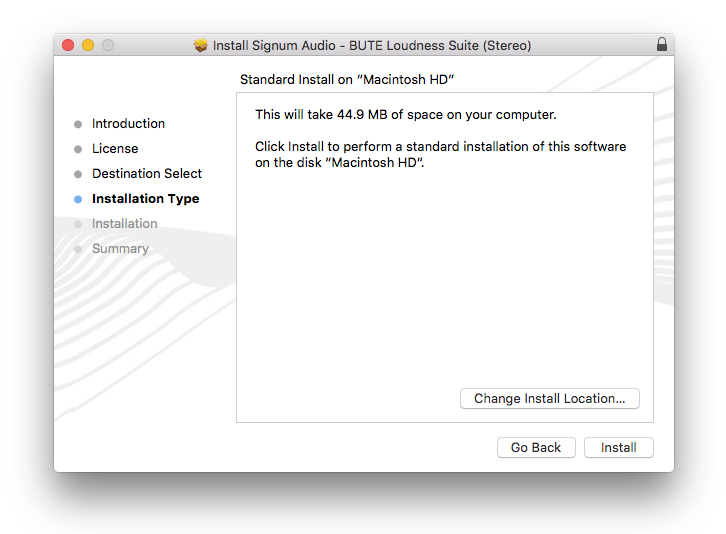Image resolution: width=726 pixels, height=534 pixels.
Task: Click the heading Standard Install on Macintosh HD
Action: click(x=347, y=80)
